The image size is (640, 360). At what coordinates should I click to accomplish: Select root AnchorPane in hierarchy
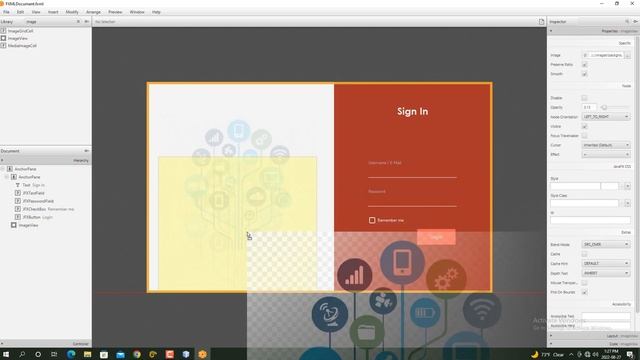click(x=25, y=169)
